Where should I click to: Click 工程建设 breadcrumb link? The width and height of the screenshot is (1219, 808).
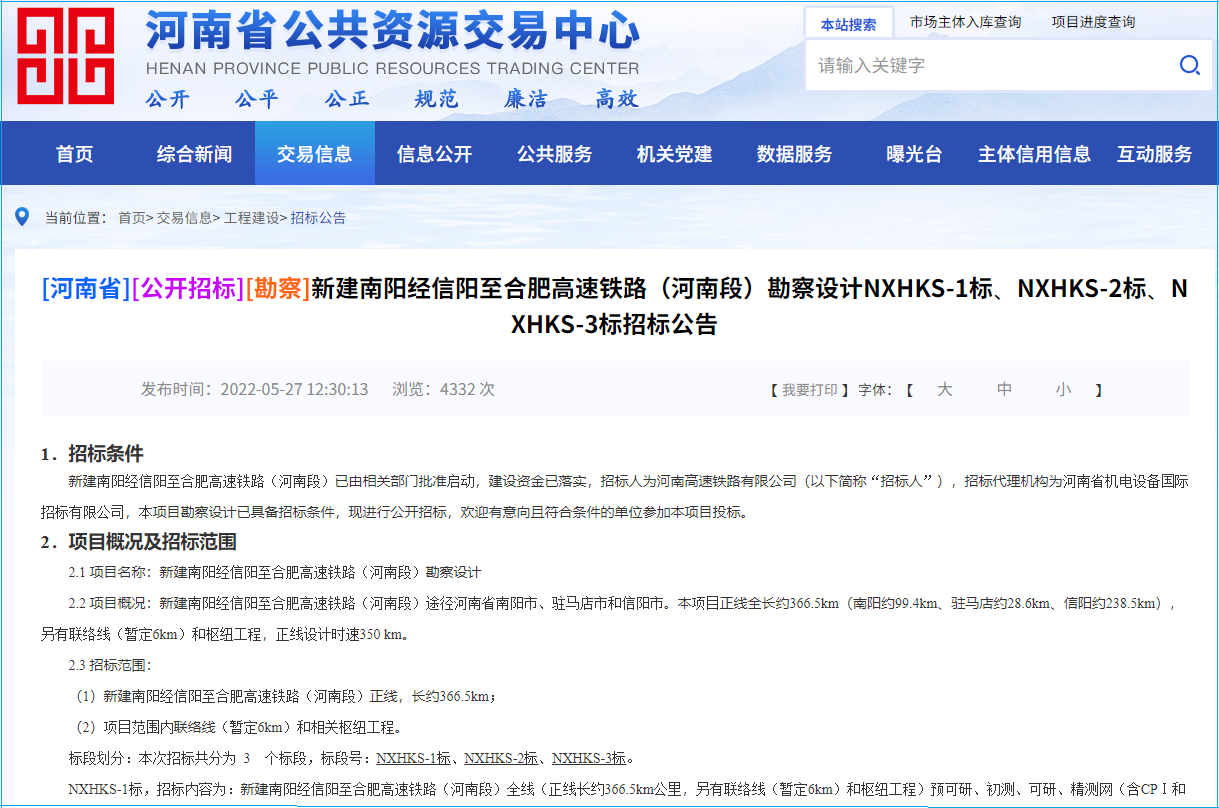(251, 218)
